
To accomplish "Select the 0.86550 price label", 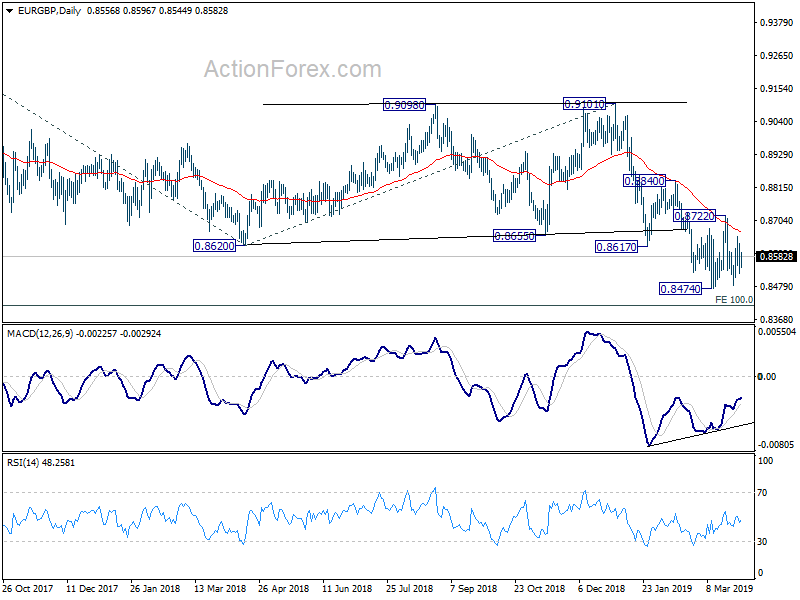I will point(514,236).
